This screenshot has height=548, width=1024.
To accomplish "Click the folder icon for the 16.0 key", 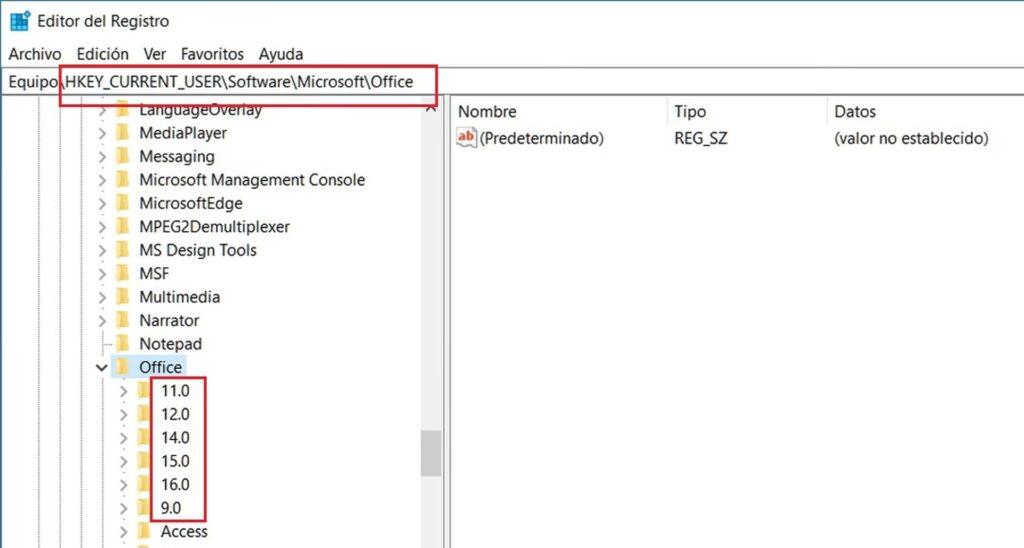I will (145, 484).
